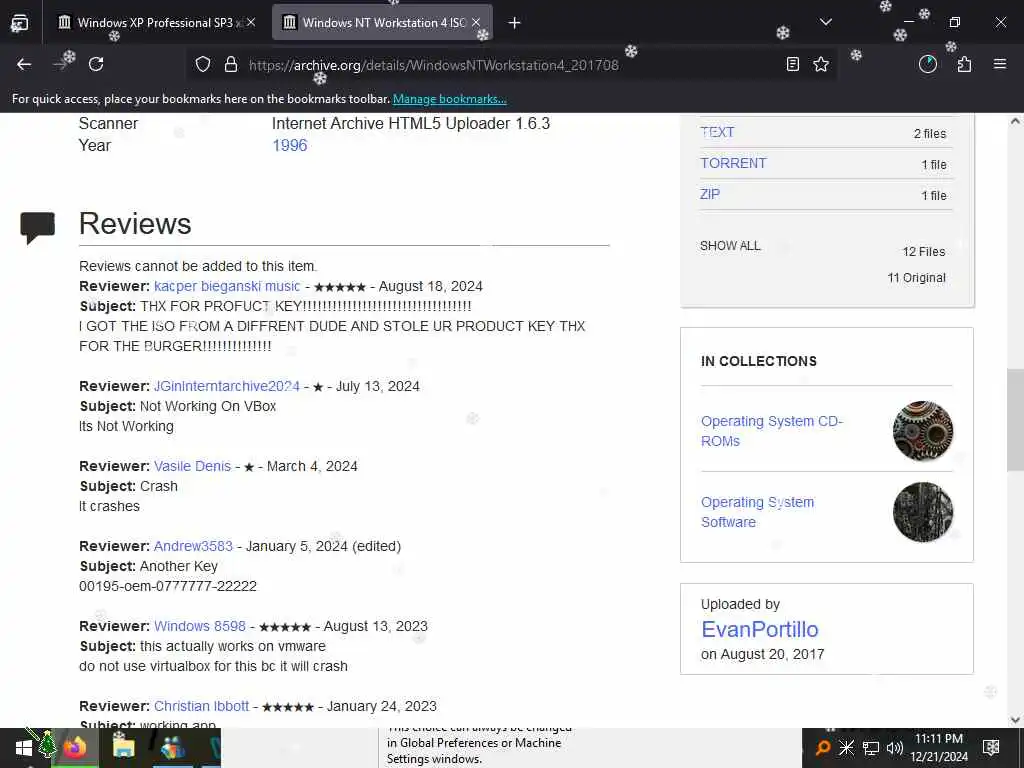Go back using the browser back arrow

click(24, 64)
